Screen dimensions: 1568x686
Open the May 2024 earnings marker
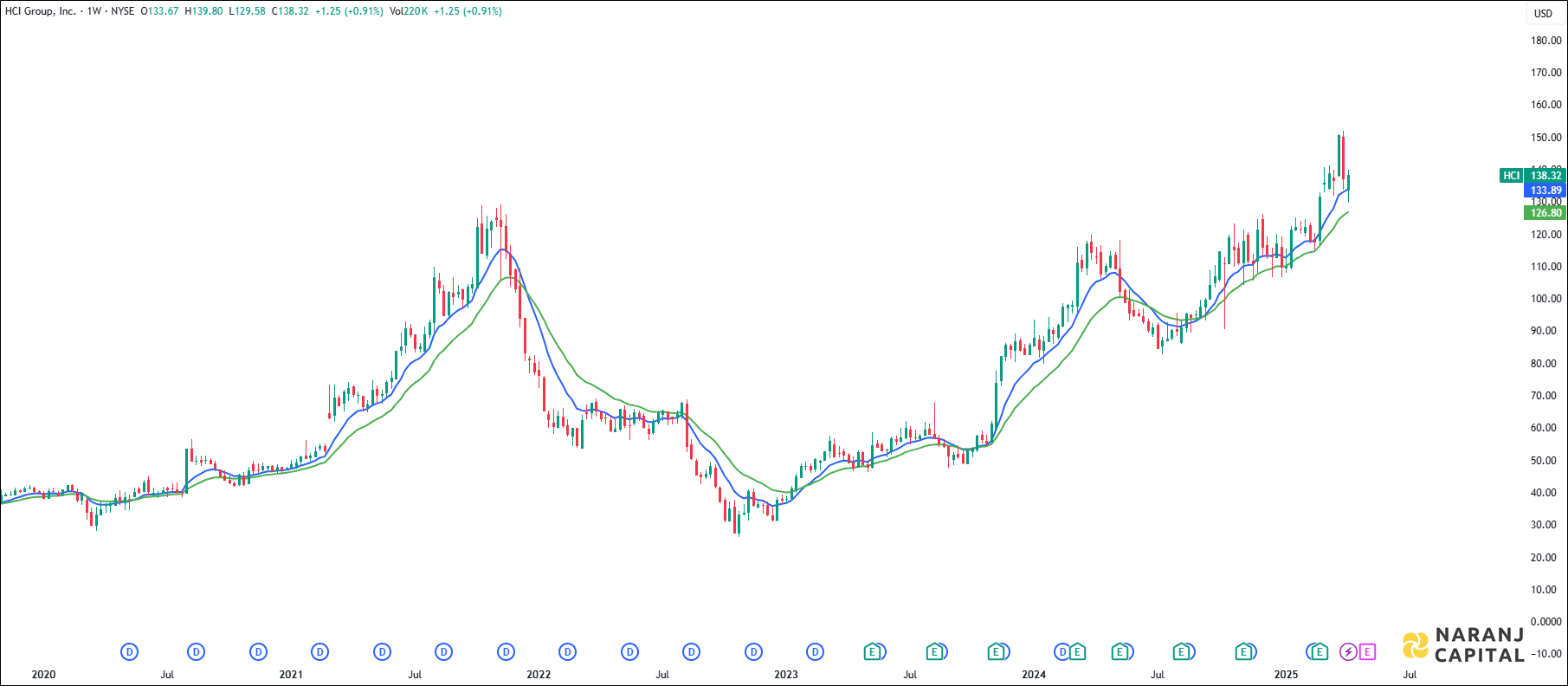point(1120,651)
